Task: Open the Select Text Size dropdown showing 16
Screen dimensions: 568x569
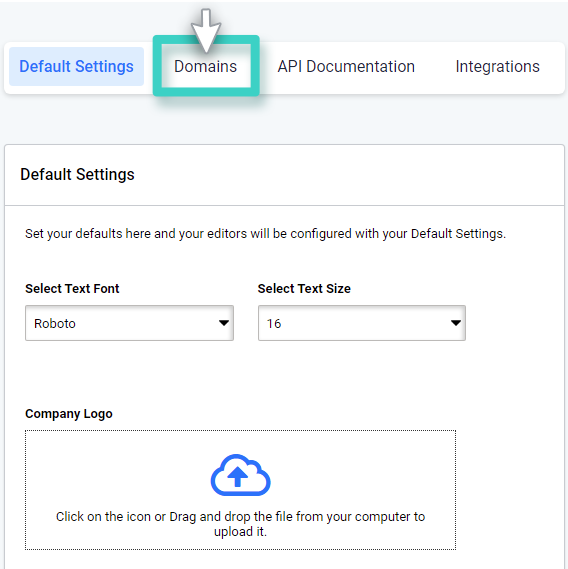Action: [362, 323]
